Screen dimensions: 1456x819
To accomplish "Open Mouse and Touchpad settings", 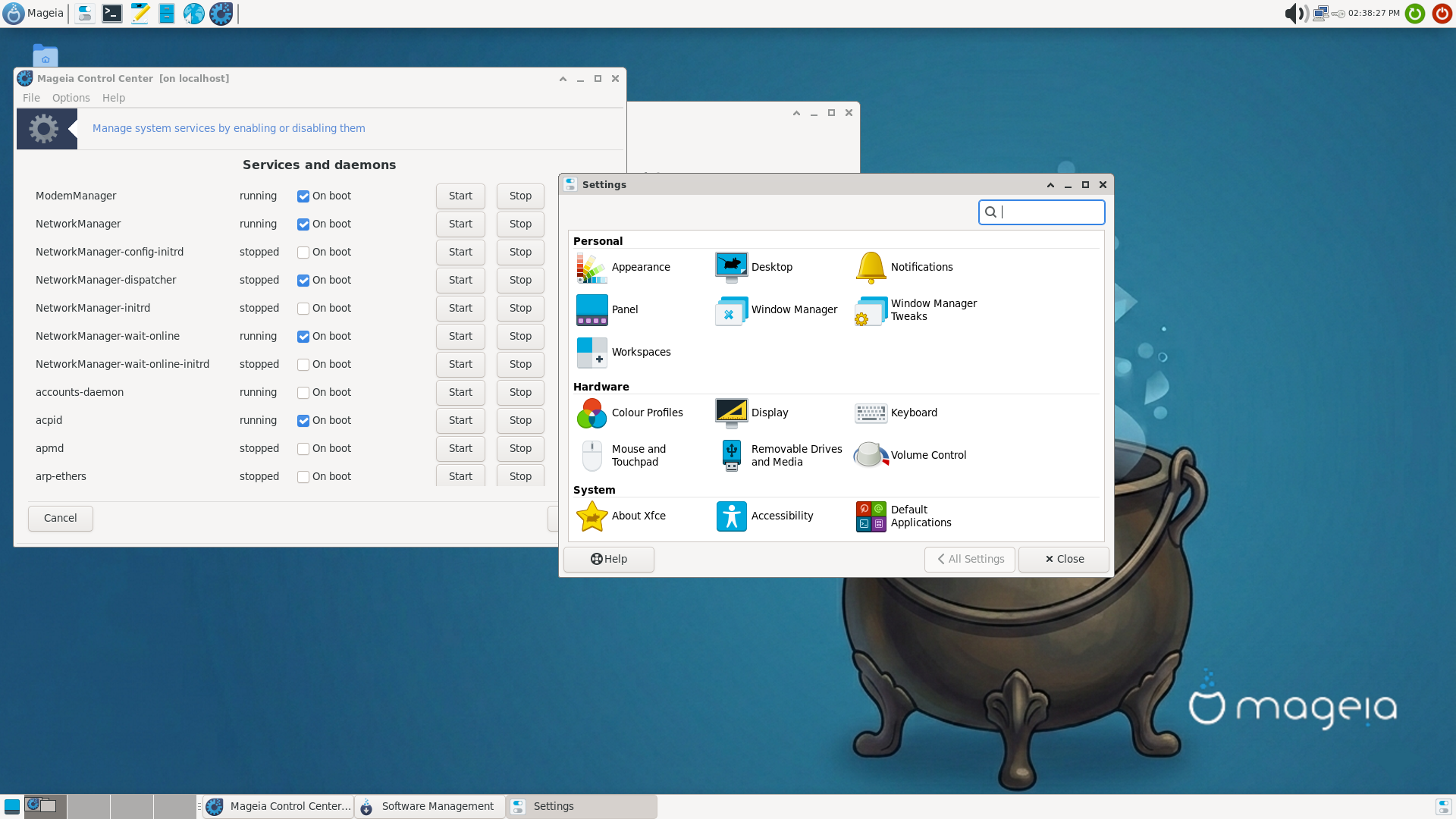I will click(621, 455).
